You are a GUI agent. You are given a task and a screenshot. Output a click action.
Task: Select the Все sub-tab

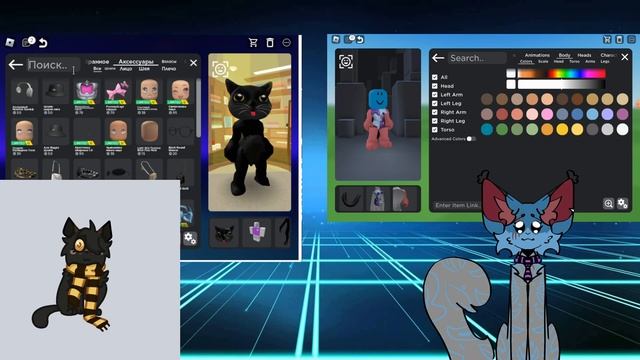pyautogui.click(x=97, y=69)
